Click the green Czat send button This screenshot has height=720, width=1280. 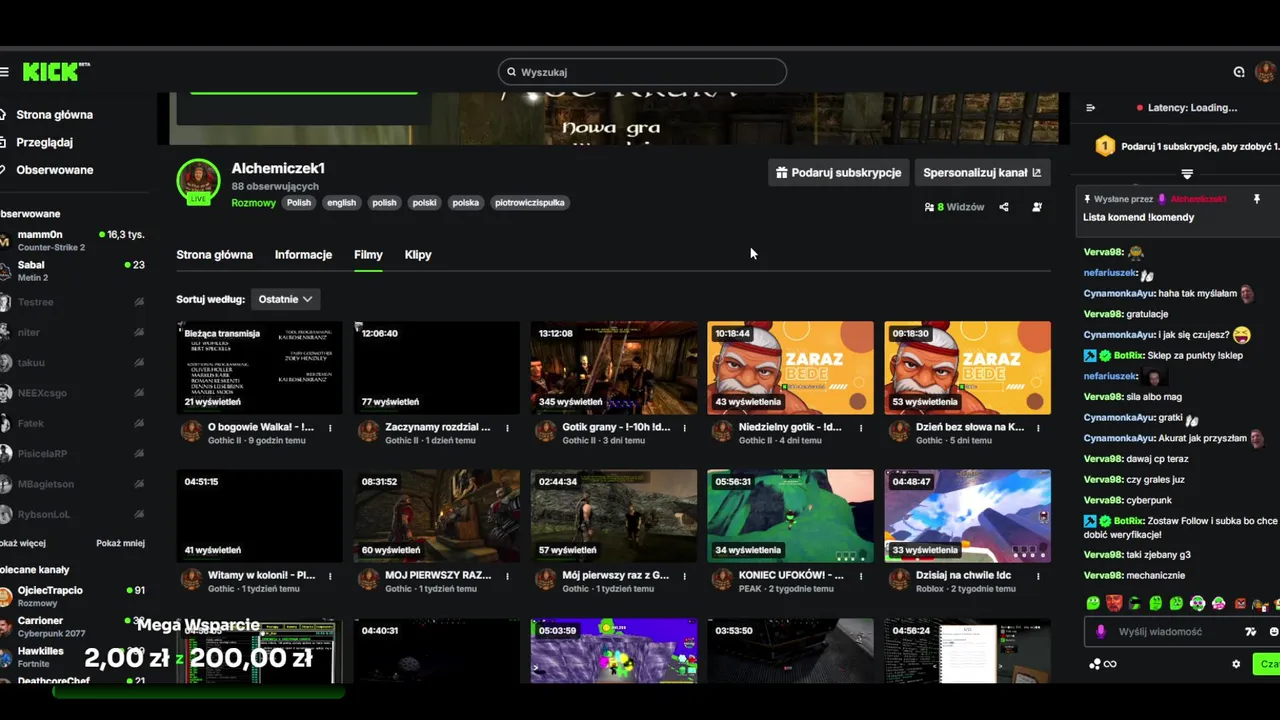1268,664
